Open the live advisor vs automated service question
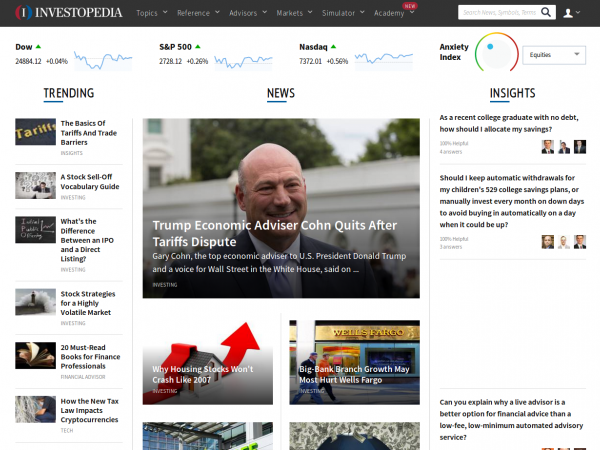The width and height of the screenshot is (600, 450). [511, 419]
